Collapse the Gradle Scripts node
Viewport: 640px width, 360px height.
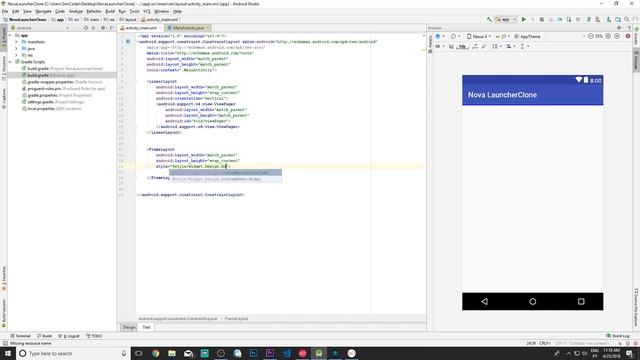pyautogui.click(x=11, y=62)
